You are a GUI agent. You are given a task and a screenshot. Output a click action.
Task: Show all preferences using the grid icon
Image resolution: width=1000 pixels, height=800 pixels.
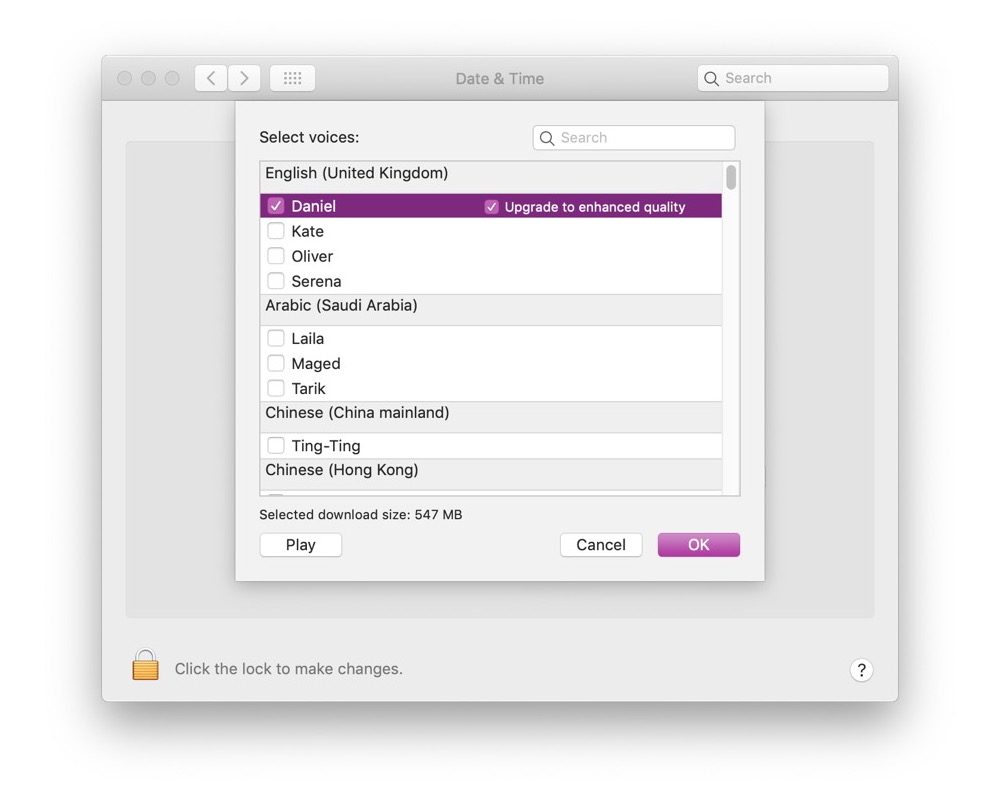[x=292, y=78]
